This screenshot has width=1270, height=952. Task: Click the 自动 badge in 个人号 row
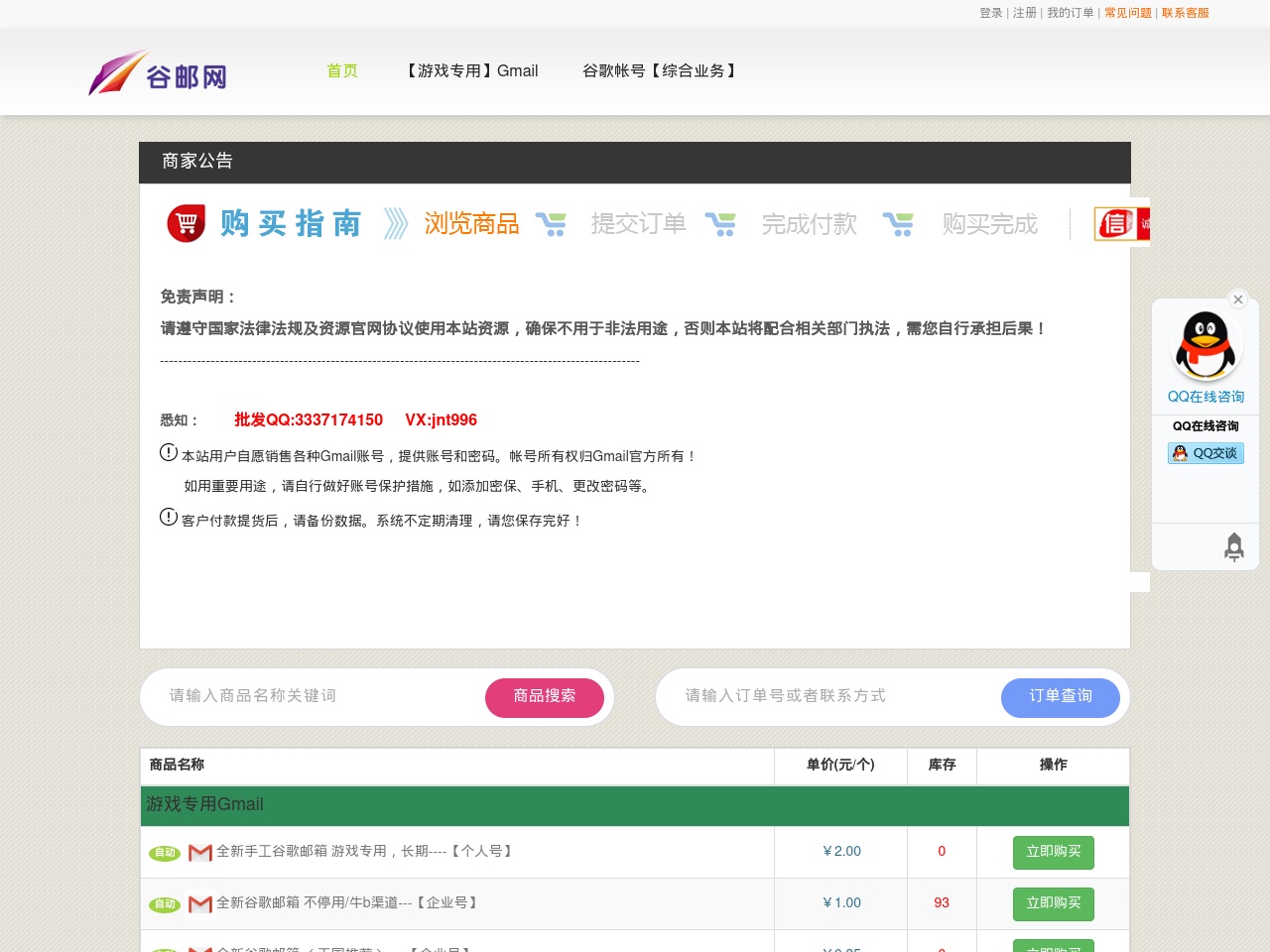tap(165, 853)
